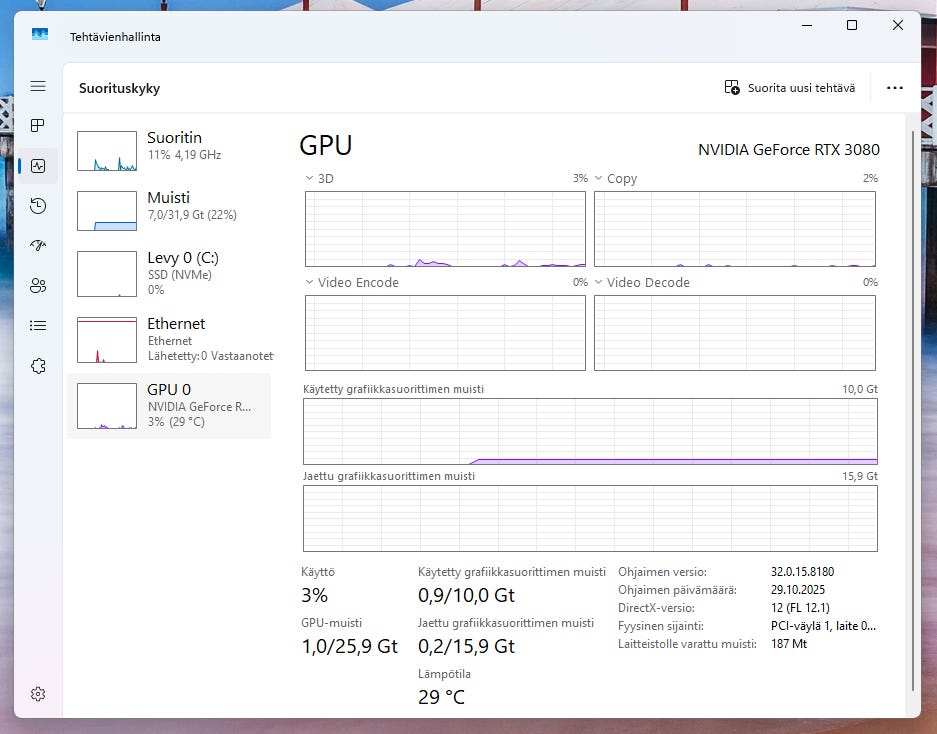Click 'Suorita uusi tehtävä' button
The width and height of the screenshot is (937, 734).
tap(790, 88)
